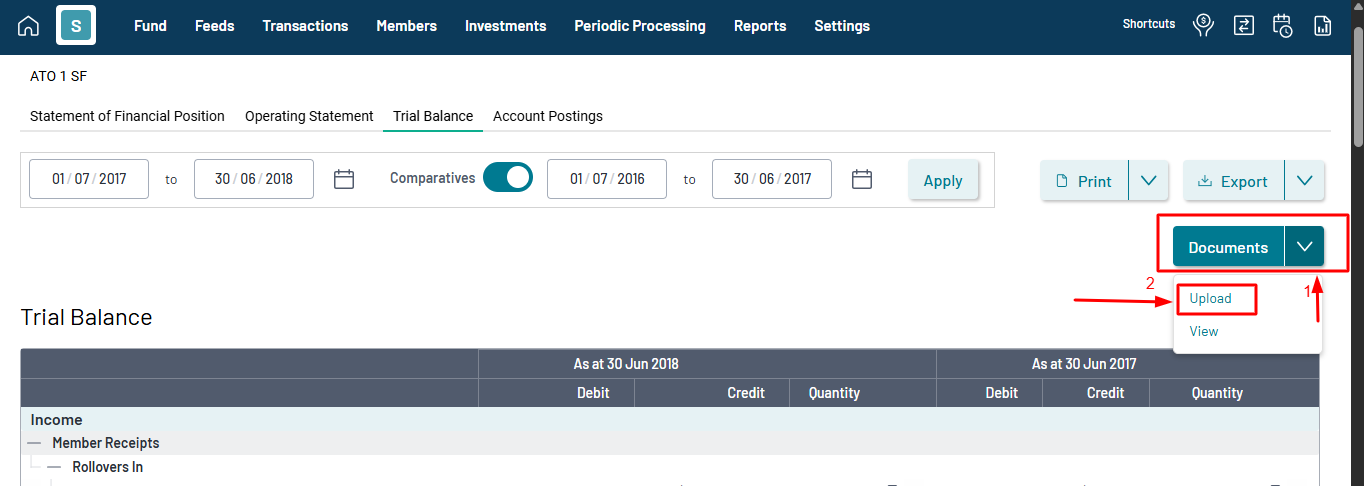Viewport: 1364px width, 486px height.
Task: Switch to the Operating Statement tab
Action: click(x=309, y=116)
